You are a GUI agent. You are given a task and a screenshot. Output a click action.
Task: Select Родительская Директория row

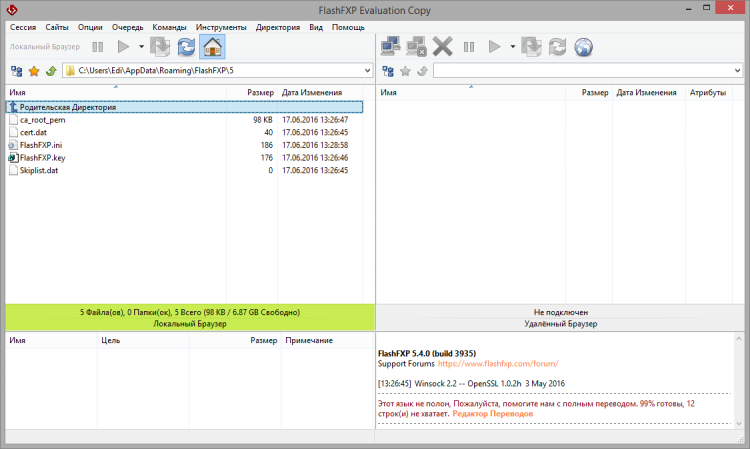tap(185, 107)
